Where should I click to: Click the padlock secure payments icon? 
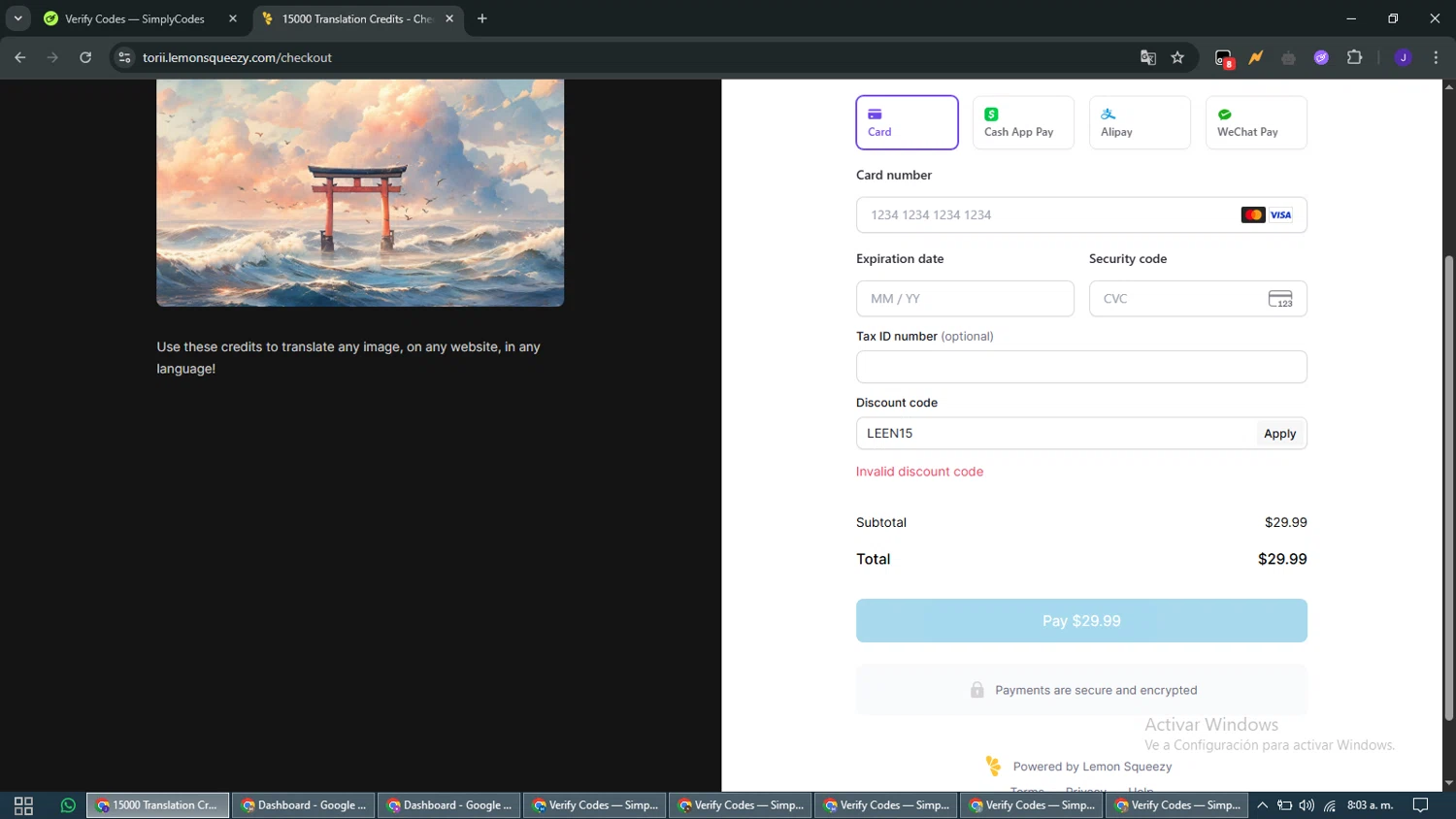(x=977, y=690)
